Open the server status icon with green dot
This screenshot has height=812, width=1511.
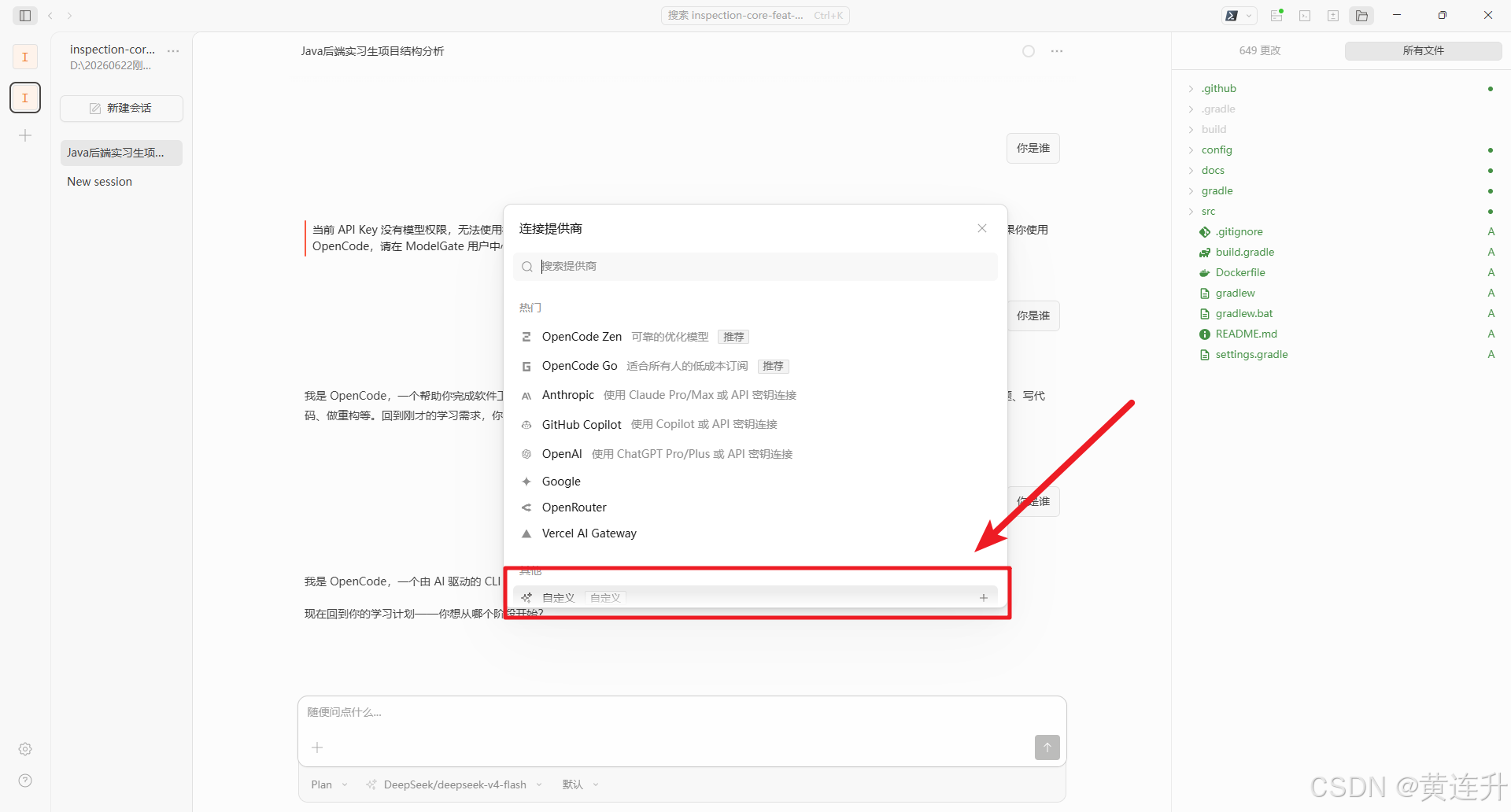(x=1276, y=16)
